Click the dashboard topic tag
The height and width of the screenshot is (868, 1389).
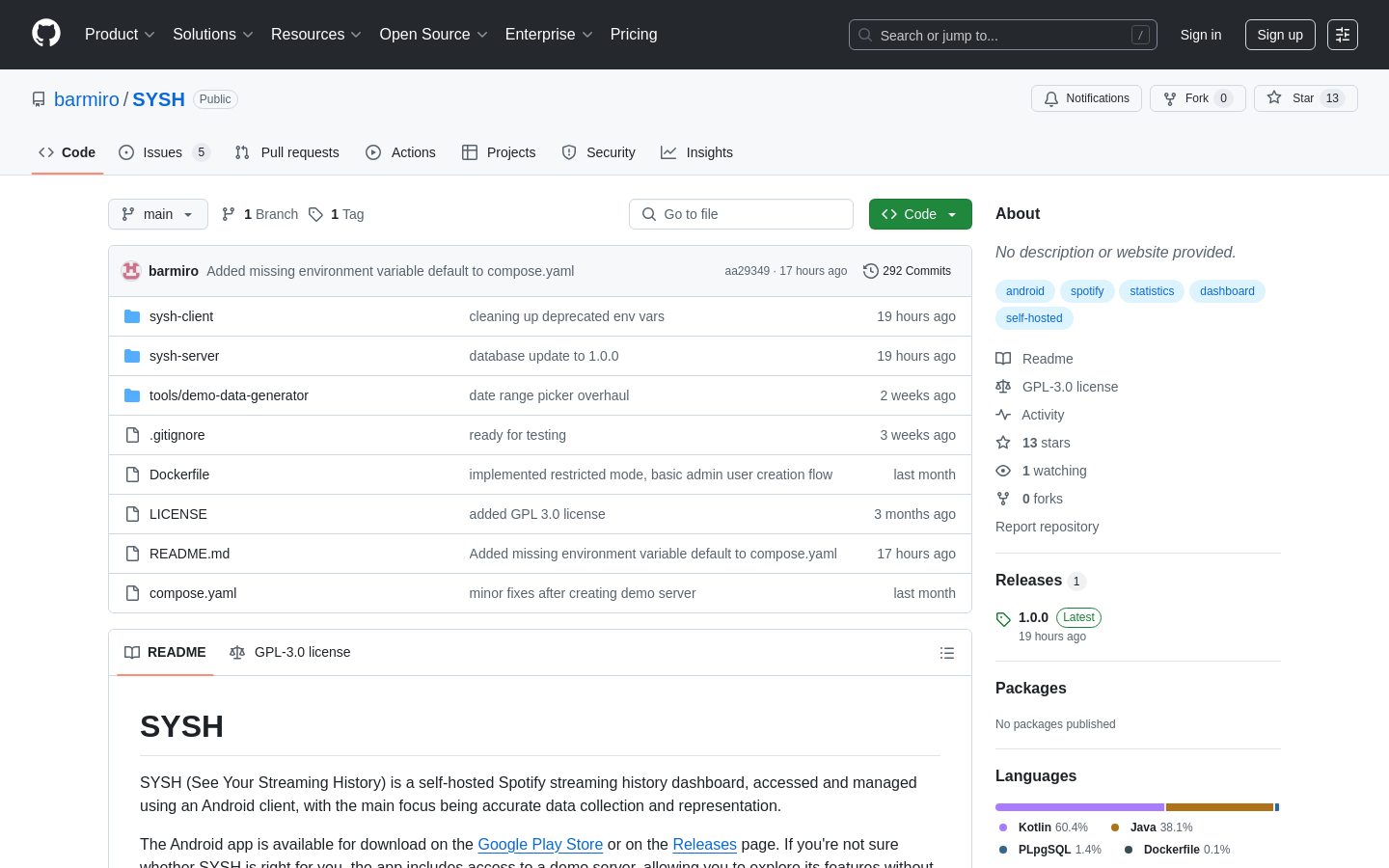(1227, 291)
